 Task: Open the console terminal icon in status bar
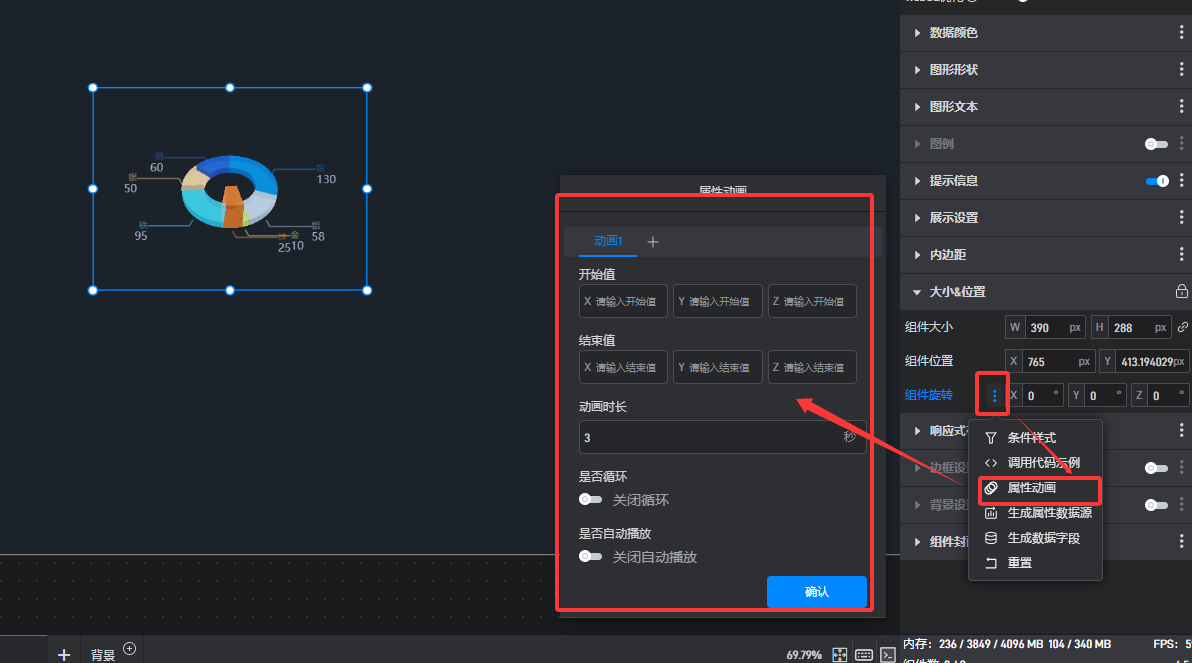[887, 655]
